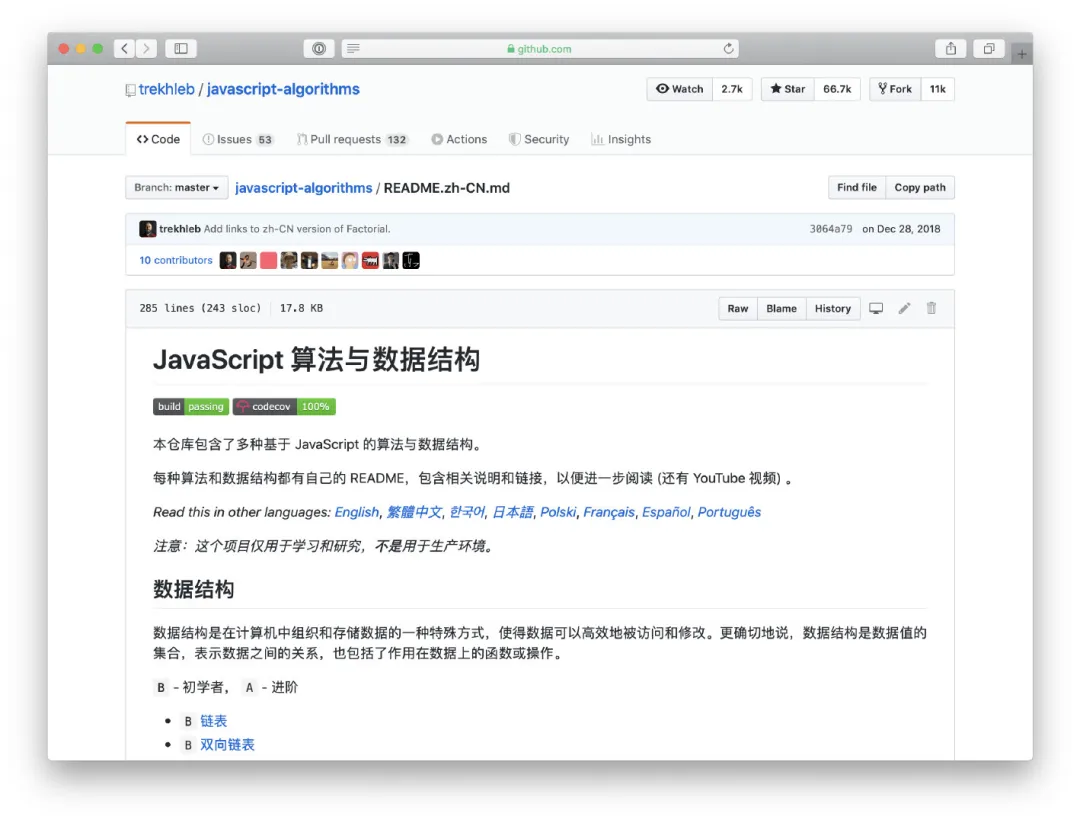Open the Actions tab
Viewport: 1080px width, 823px height.
point(459,139)
